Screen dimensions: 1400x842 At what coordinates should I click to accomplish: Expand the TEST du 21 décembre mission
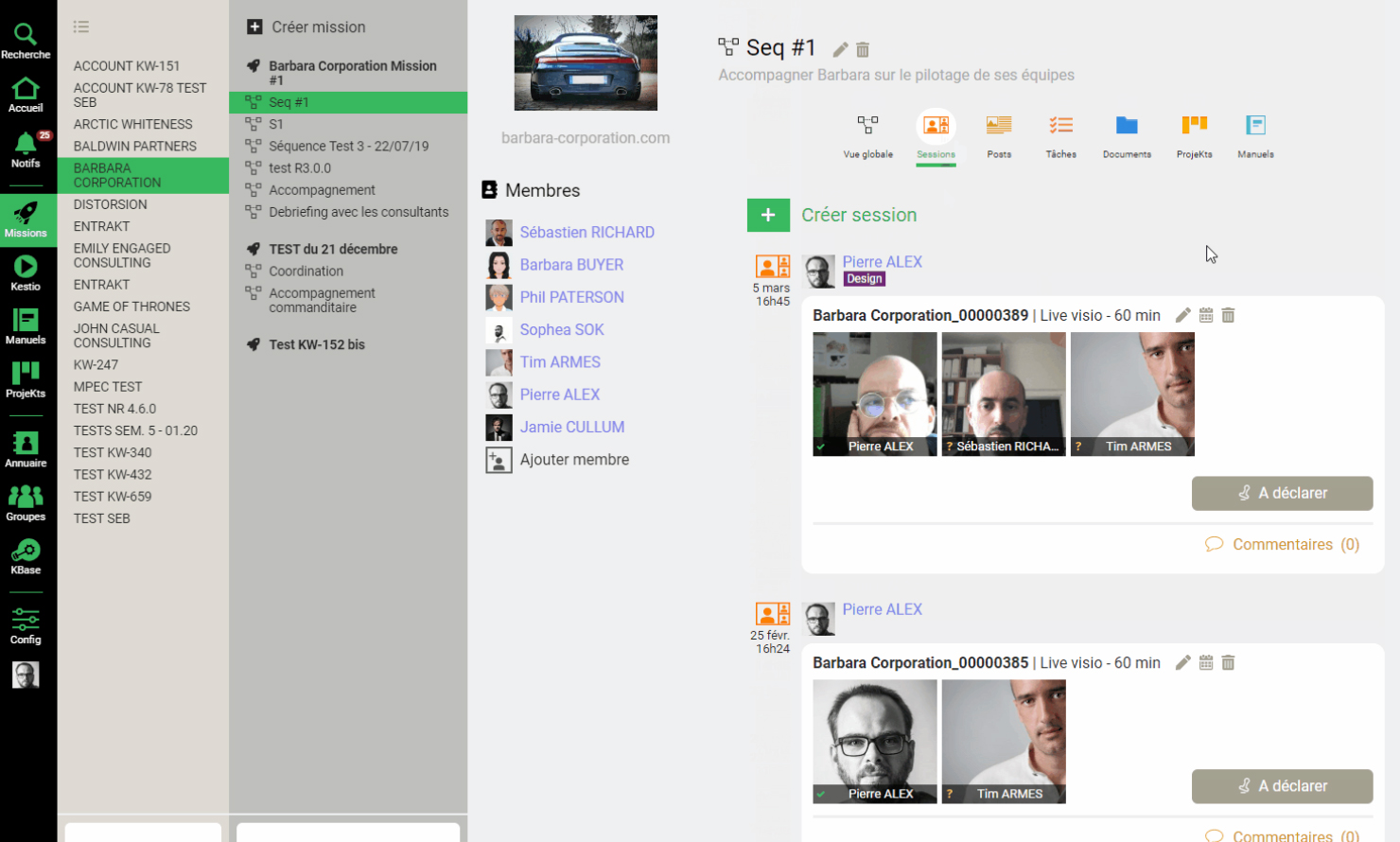pyautogui.click(x=333, y=249)
